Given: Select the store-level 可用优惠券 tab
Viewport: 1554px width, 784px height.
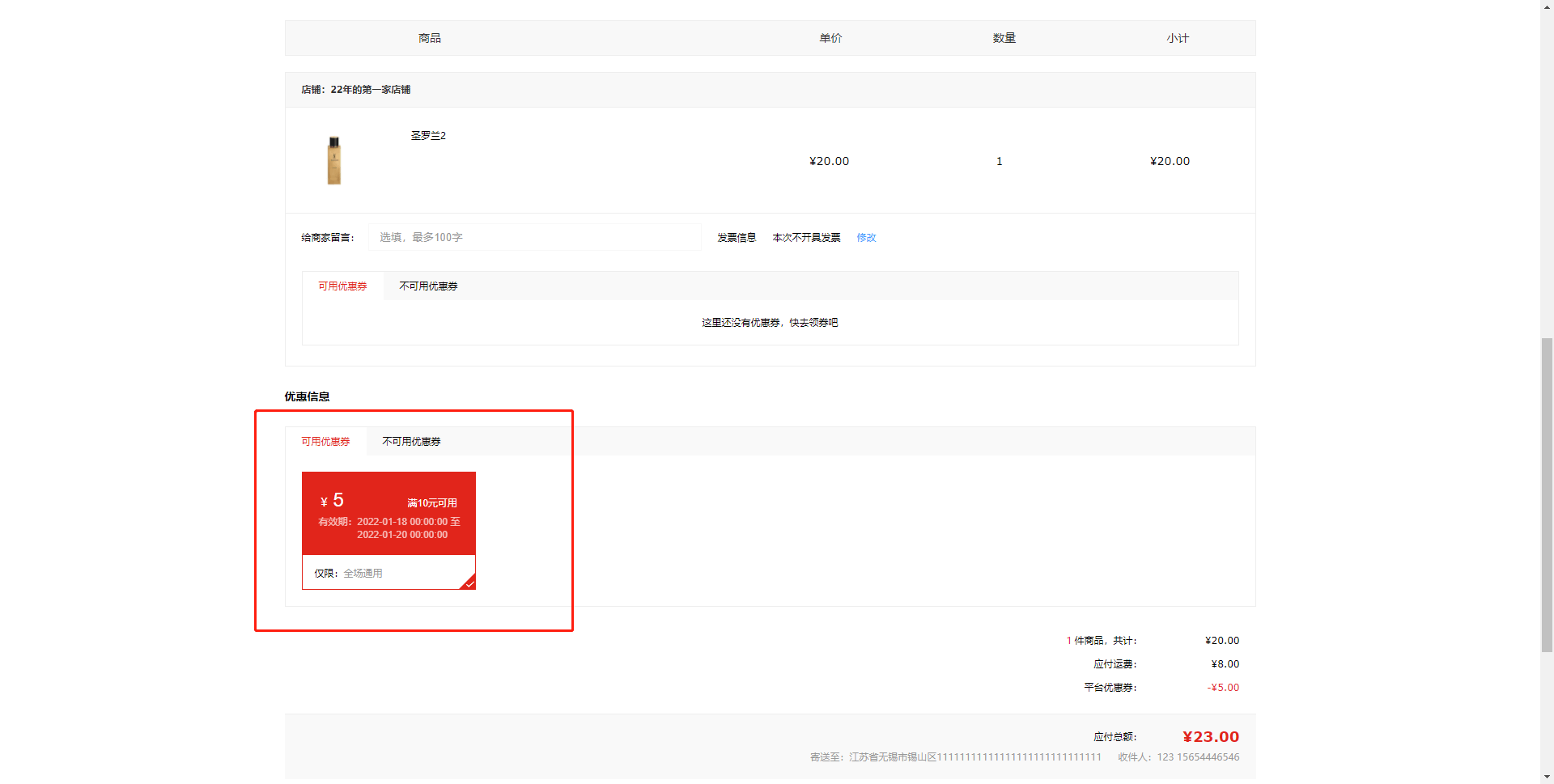Looking at the screenshot, I should [x=342, y=286].
